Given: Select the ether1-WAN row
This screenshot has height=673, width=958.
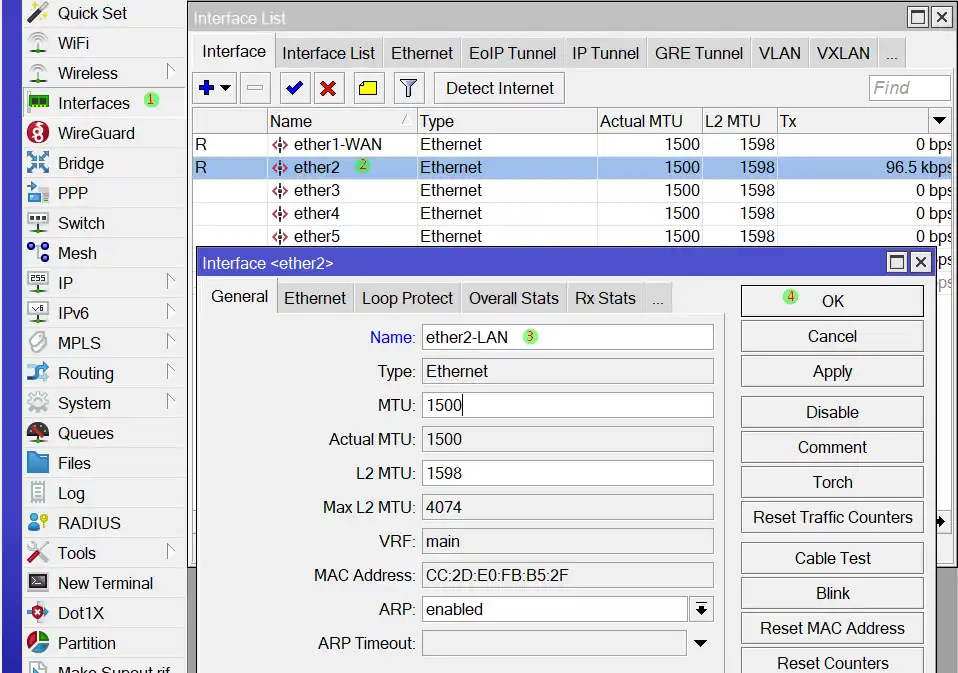Looking at the screenshot, I should (x=338, y=144).
